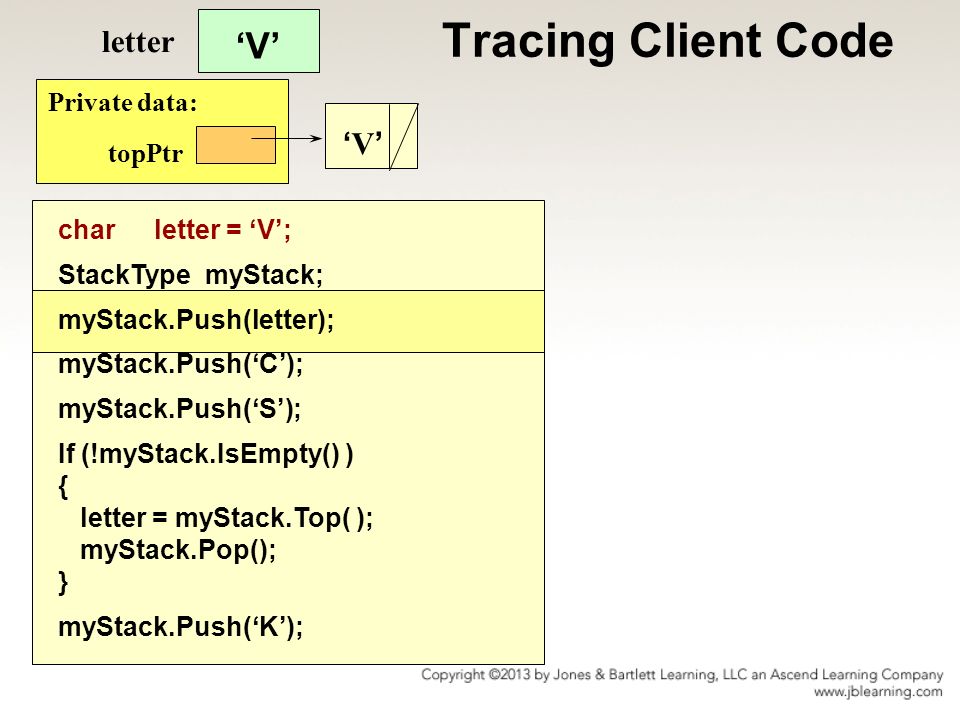Click the line "myStack.Push('S');"
Screen dimensions: 960x720
(x=179, y=409)
